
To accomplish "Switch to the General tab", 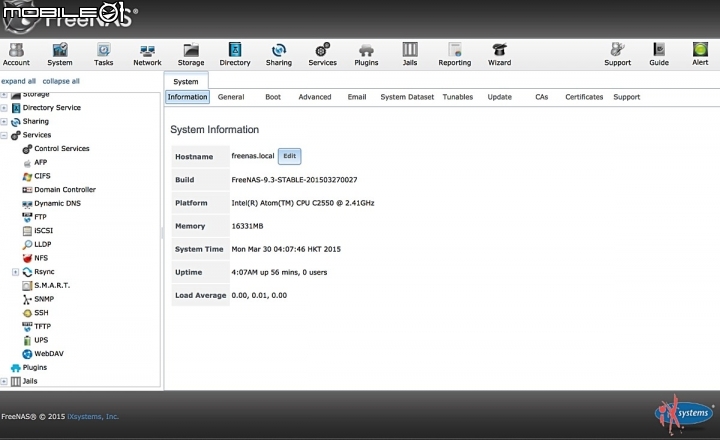I will point(231,97).
